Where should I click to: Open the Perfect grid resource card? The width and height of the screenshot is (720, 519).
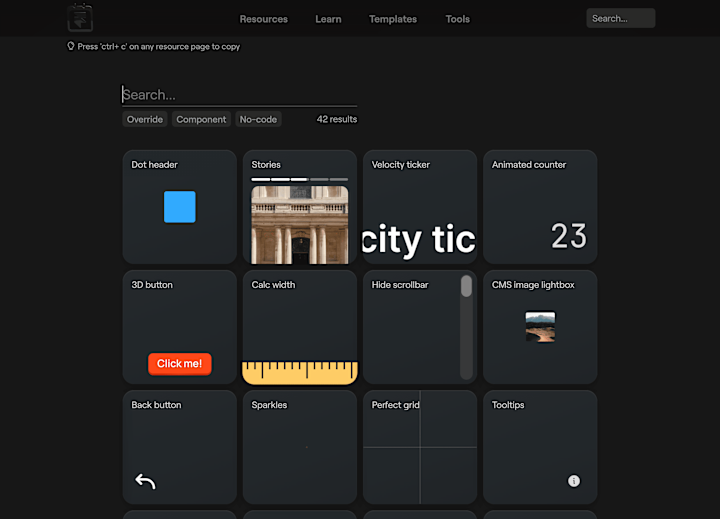(x=420, y=447)
